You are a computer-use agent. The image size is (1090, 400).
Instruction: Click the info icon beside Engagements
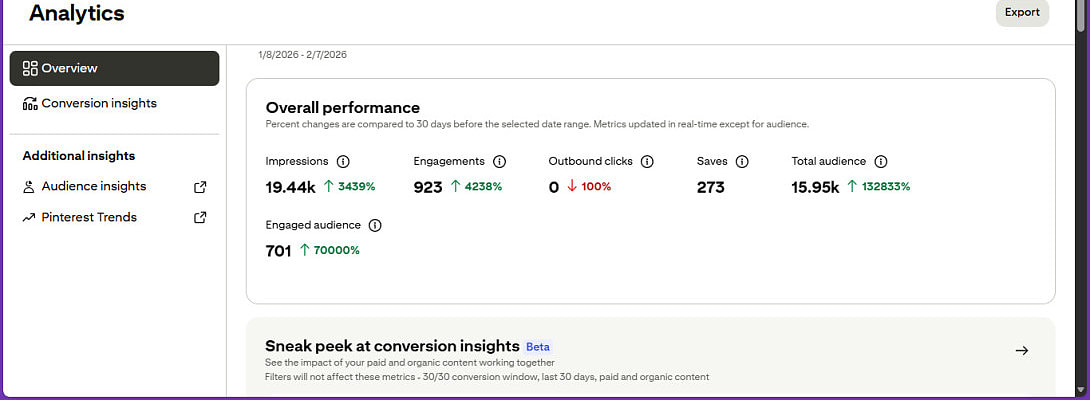click(x=500, y=161)
